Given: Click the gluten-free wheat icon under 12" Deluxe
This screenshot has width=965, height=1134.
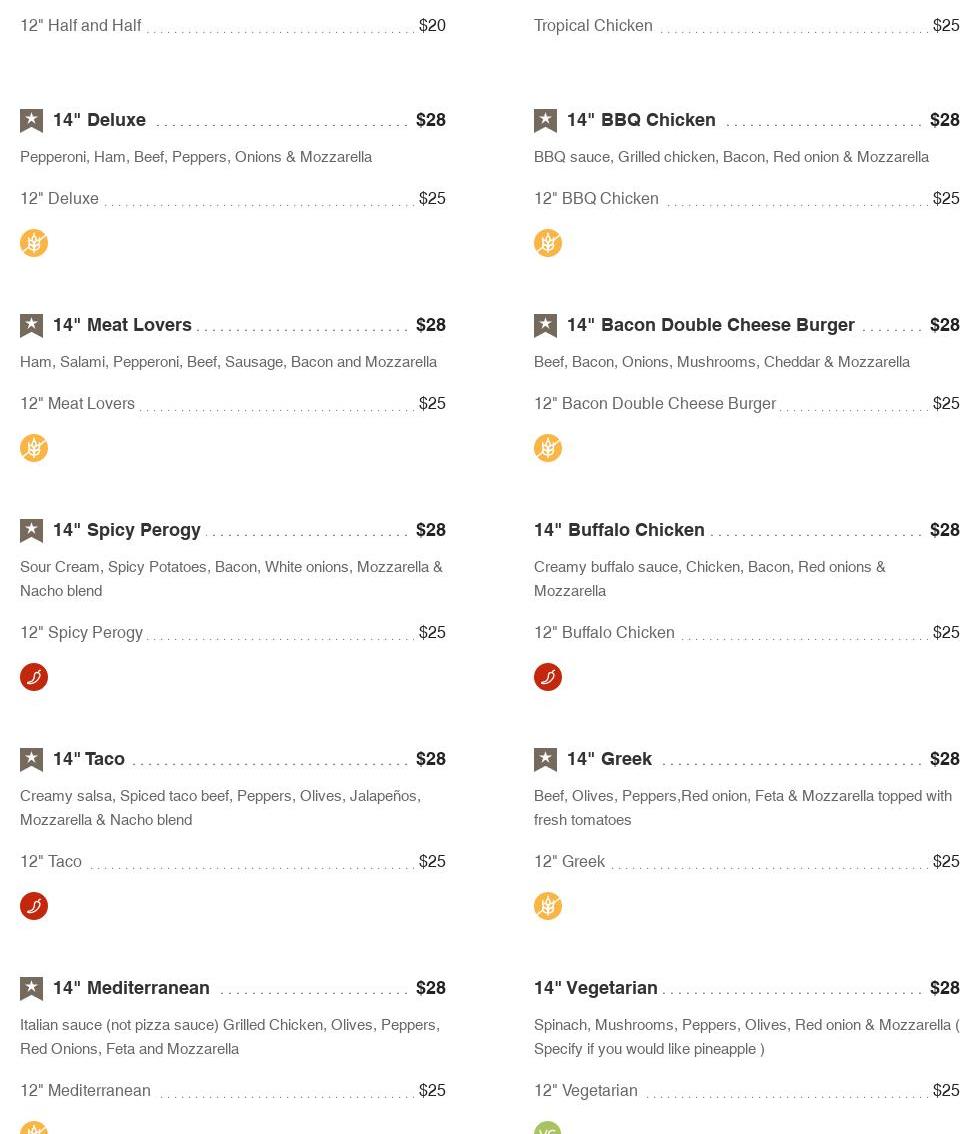Looking at the screenshot, I should coord(34,243).
